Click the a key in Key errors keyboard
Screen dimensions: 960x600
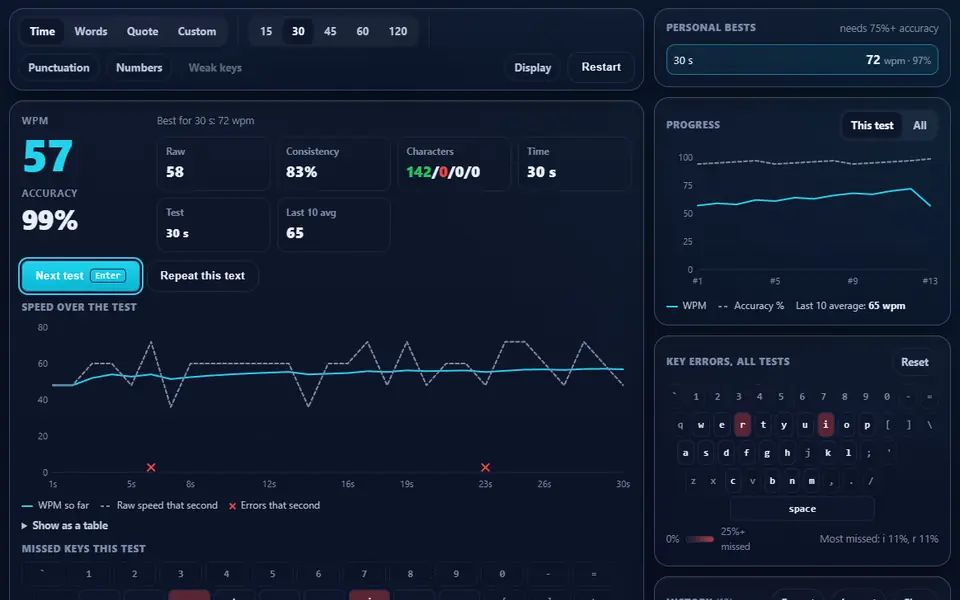click(685, 452)
